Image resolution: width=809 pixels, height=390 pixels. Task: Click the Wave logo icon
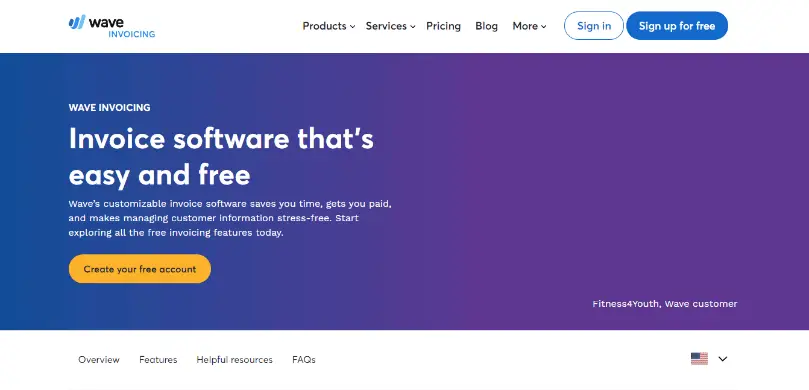point(77,22)
